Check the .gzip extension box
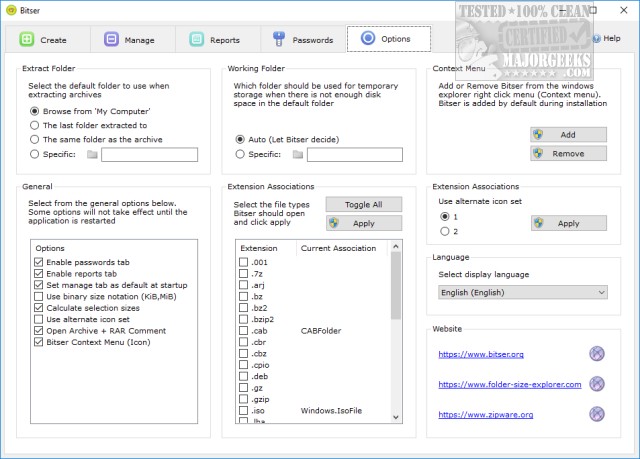 tap(244, 399)
